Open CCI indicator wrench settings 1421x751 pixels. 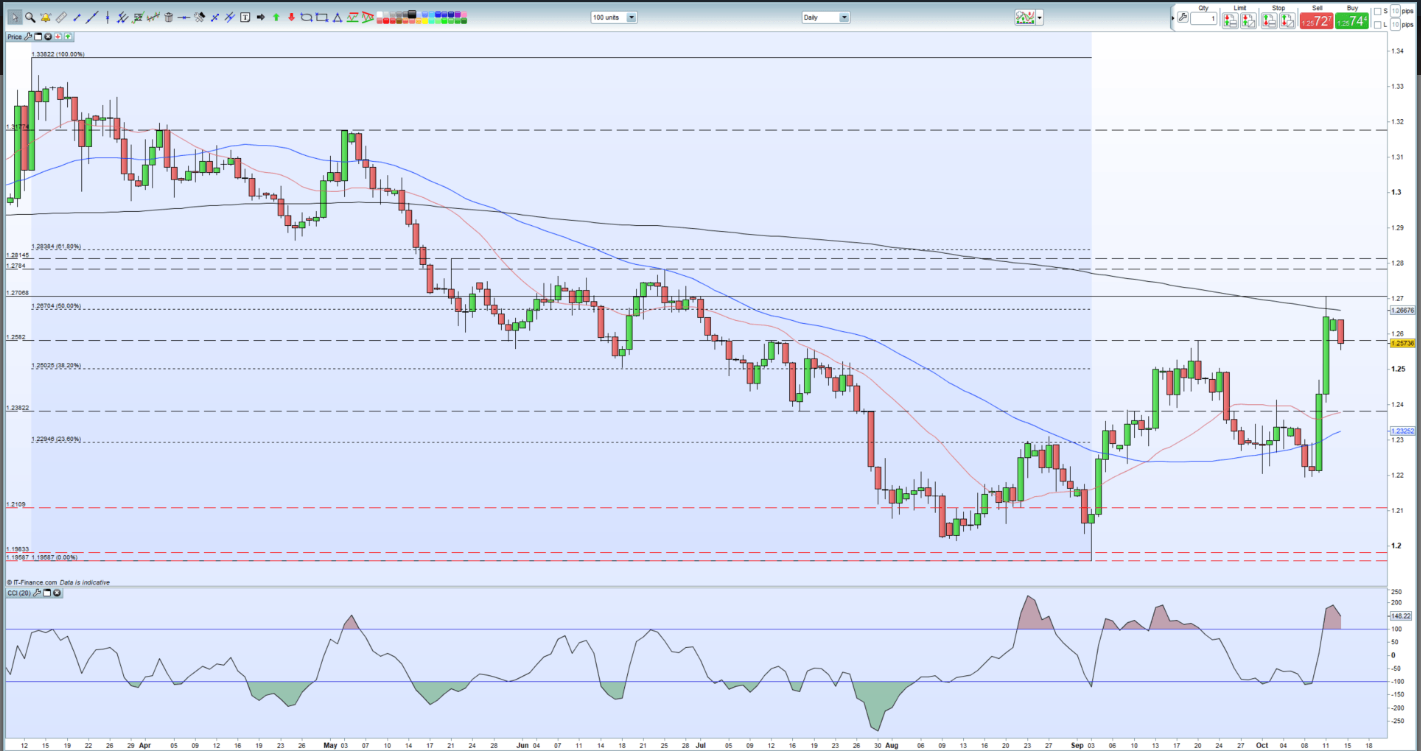point(35,593)
